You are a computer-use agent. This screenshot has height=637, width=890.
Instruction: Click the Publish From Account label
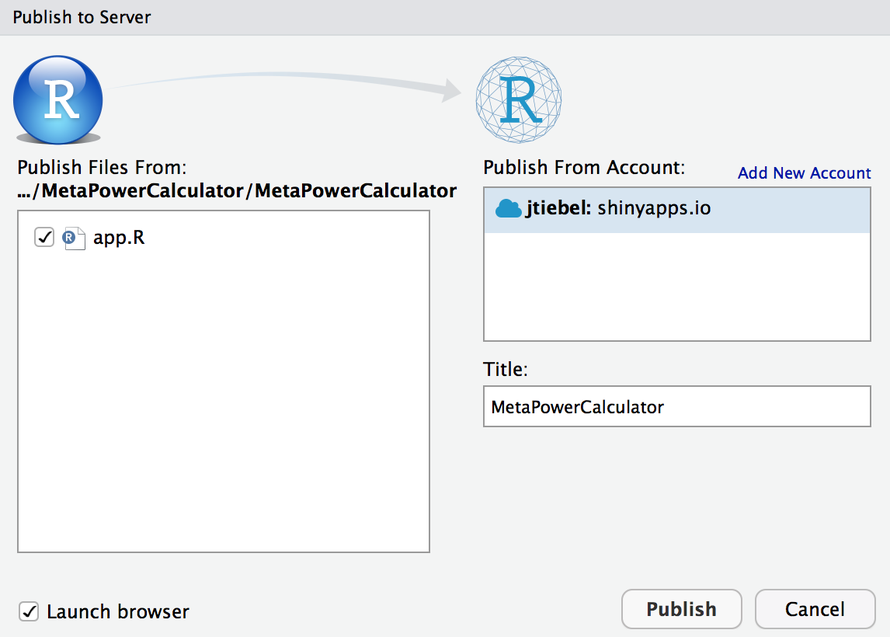click(x=584, y=167)
